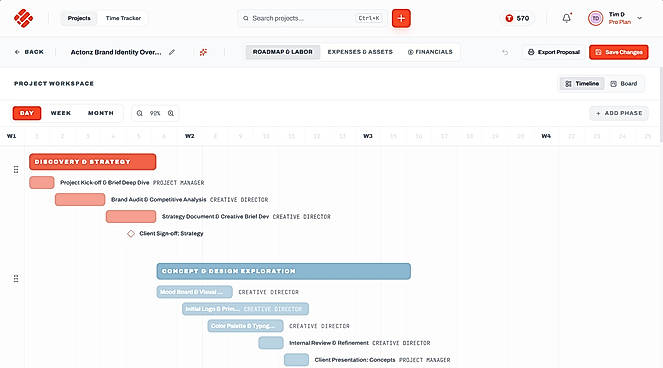Screen dimensions: 663x368
Task: Click the Pro Plan label
Action: [x=619, y=22]
